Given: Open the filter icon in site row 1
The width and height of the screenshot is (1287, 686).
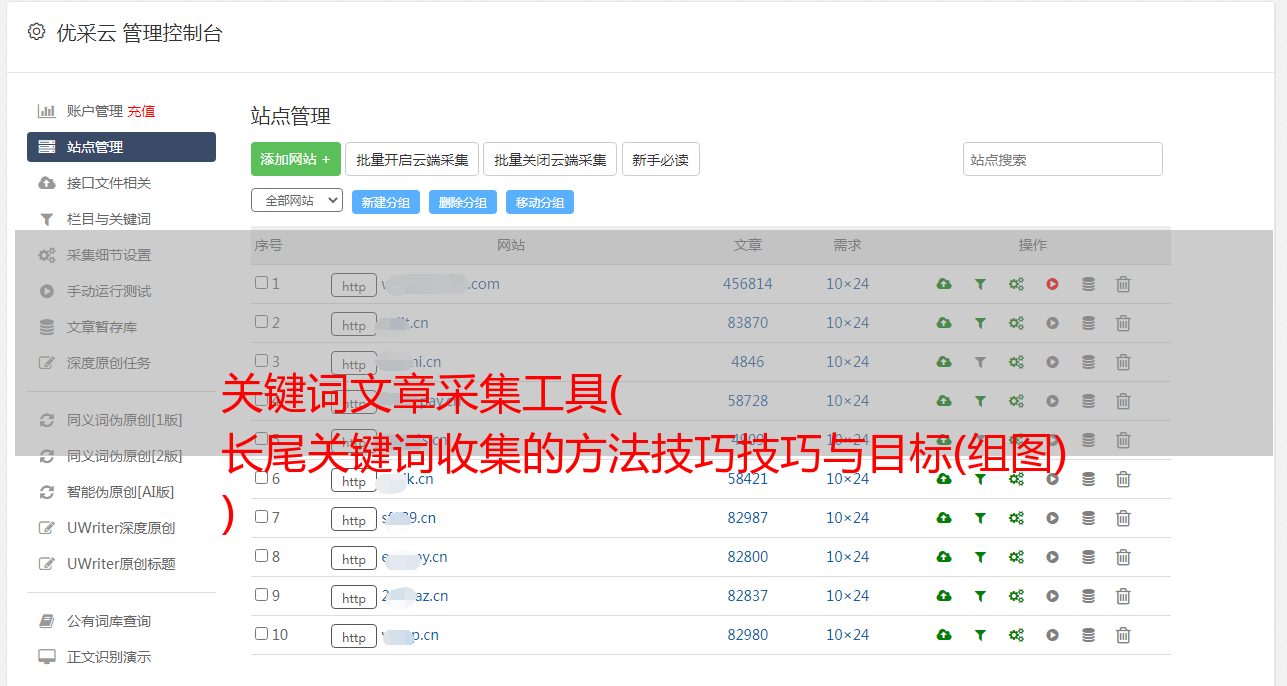Looking at the screenshot, I should coord(980,284).
